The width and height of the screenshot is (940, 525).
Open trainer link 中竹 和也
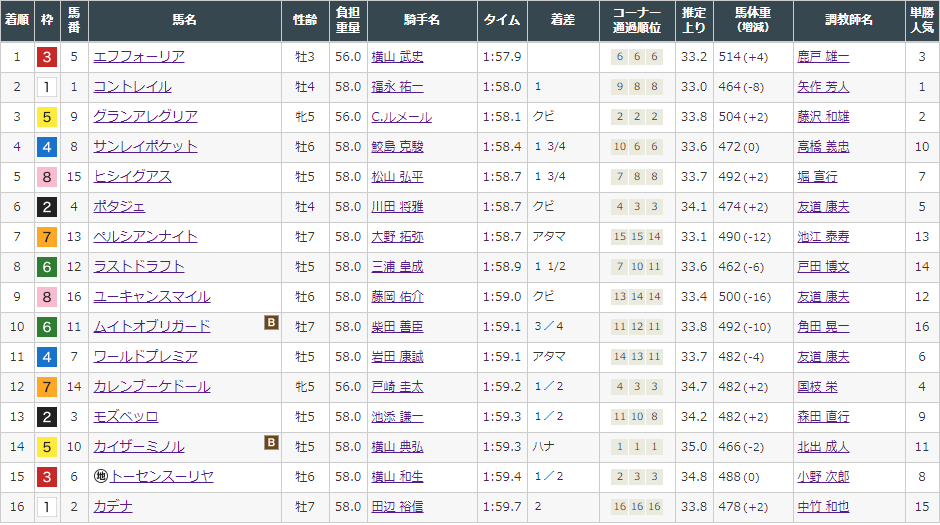pyautogui.click(x=823, y=506)
